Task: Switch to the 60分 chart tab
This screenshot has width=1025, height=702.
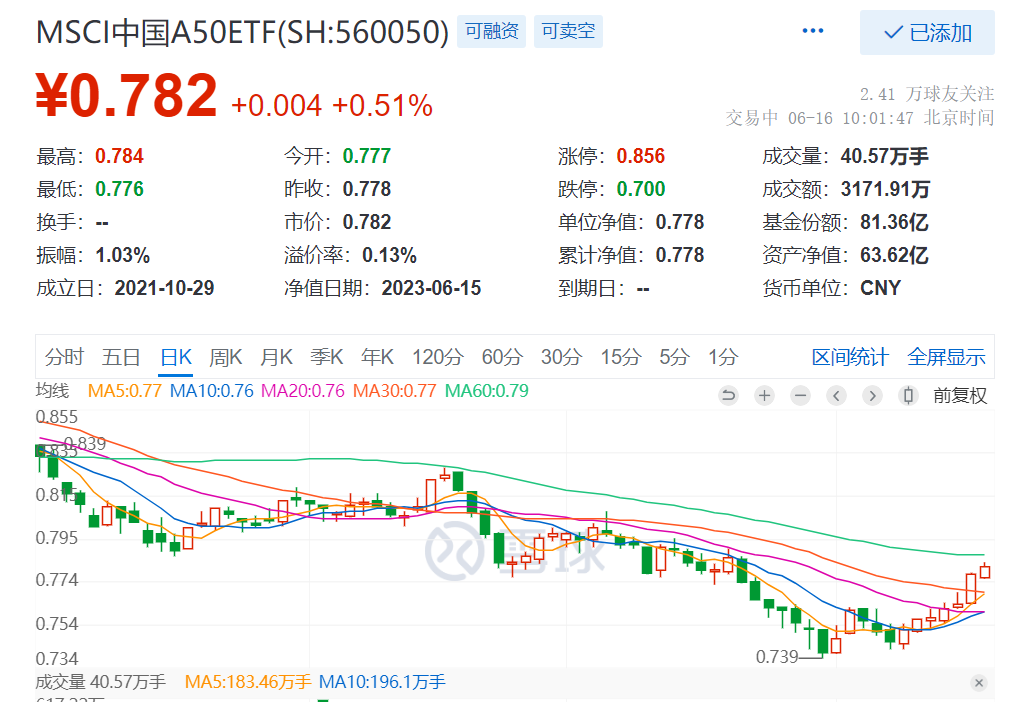Action: coord(502,357)
